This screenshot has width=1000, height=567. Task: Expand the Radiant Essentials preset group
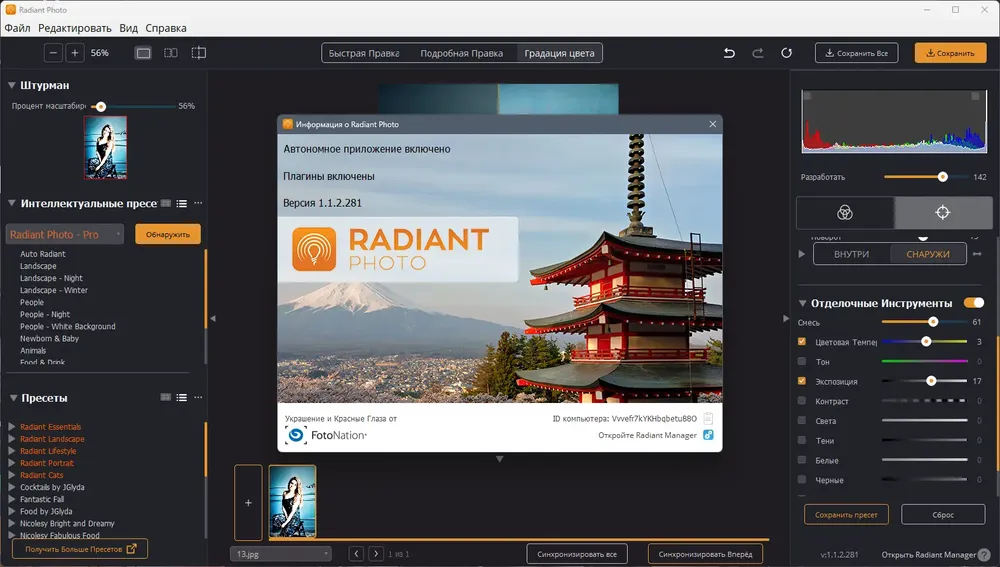(11, 427)
